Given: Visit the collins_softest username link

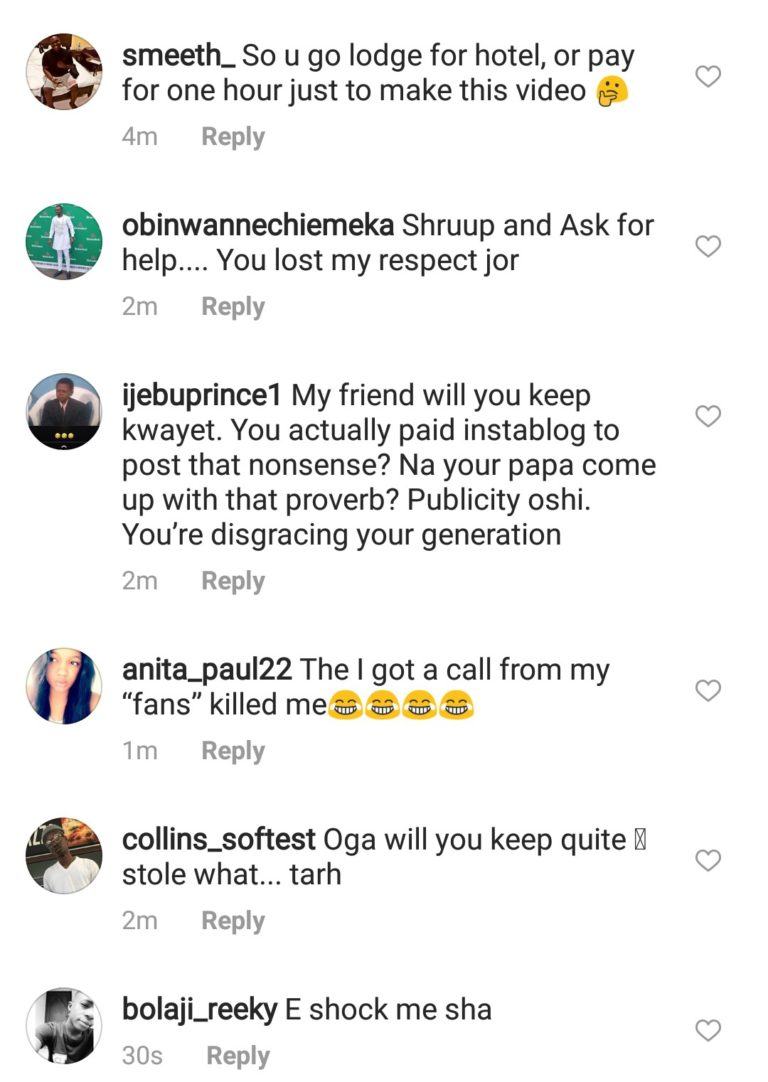Looking at the screenshot, I should click(219, 840).
